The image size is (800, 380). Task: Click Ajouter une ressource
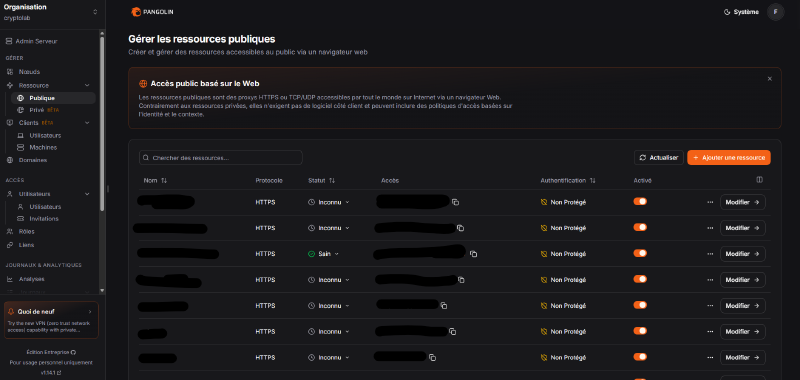(x=729, y=158)
